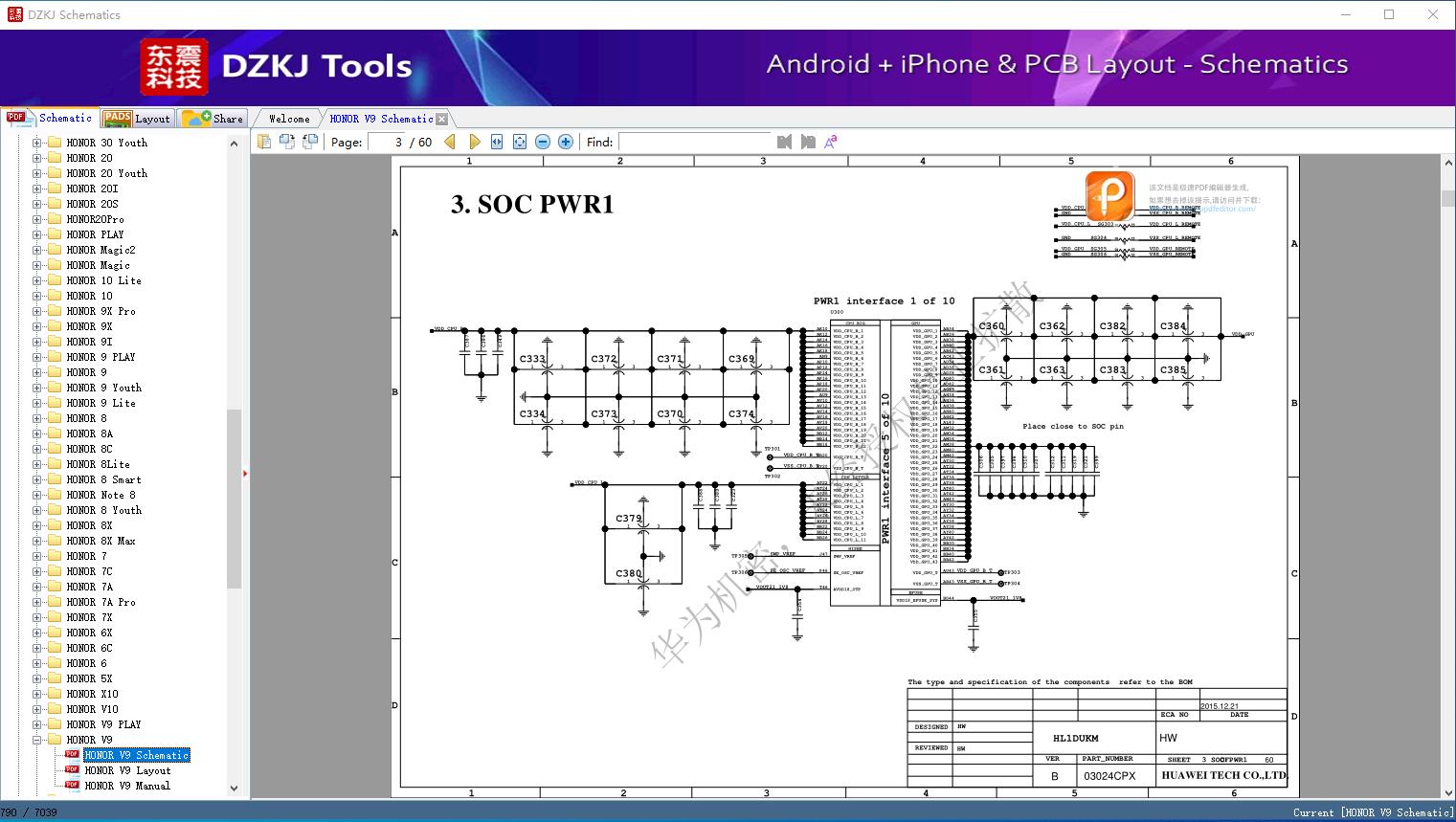The image size is (1456, 822).
Task: Click the fit width icon
Action: coord(497,142)
